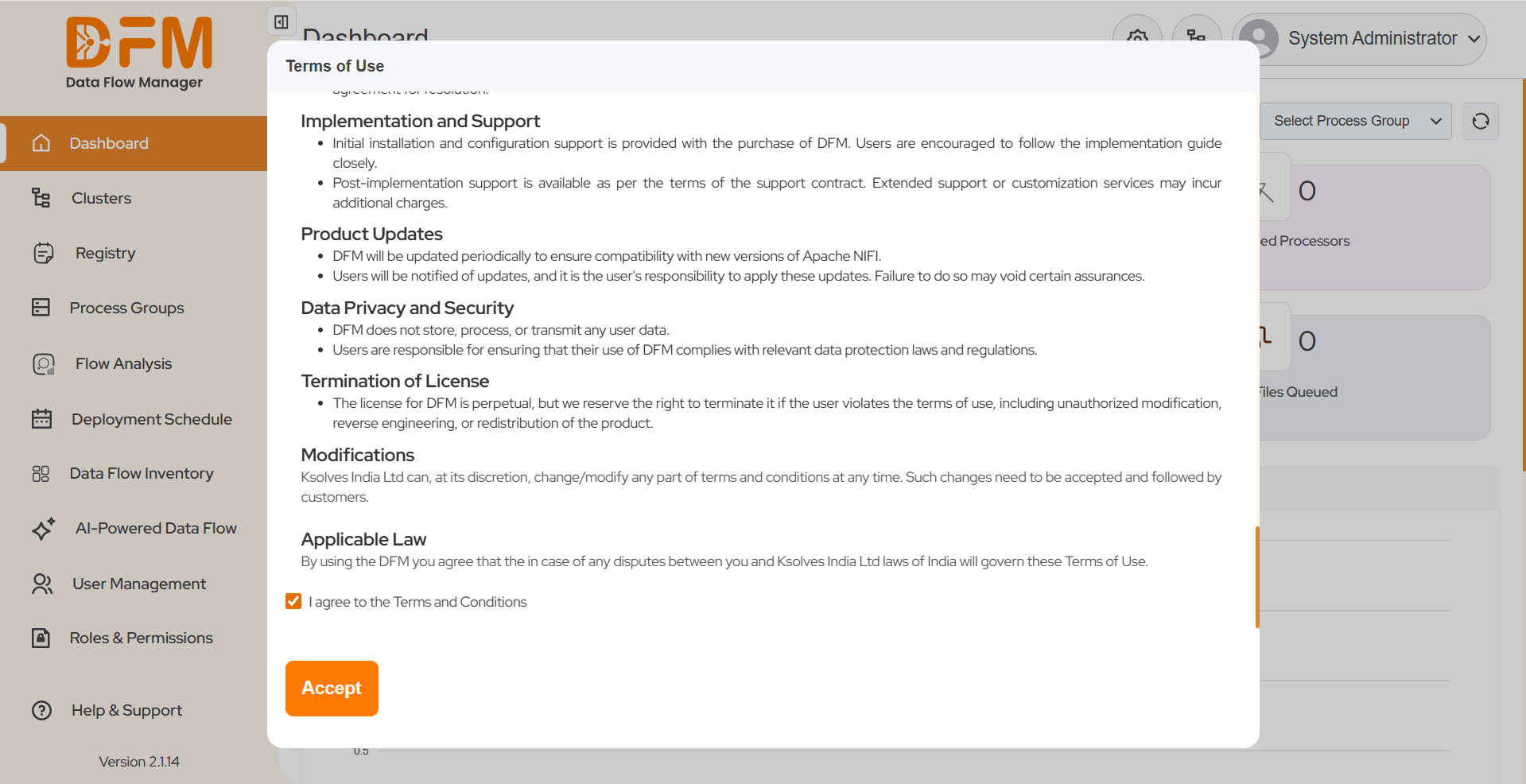The width and height of the screenshot is (1526, 784).
Task: Open the Dashboard menu item
Action: (x=109, y=143)
